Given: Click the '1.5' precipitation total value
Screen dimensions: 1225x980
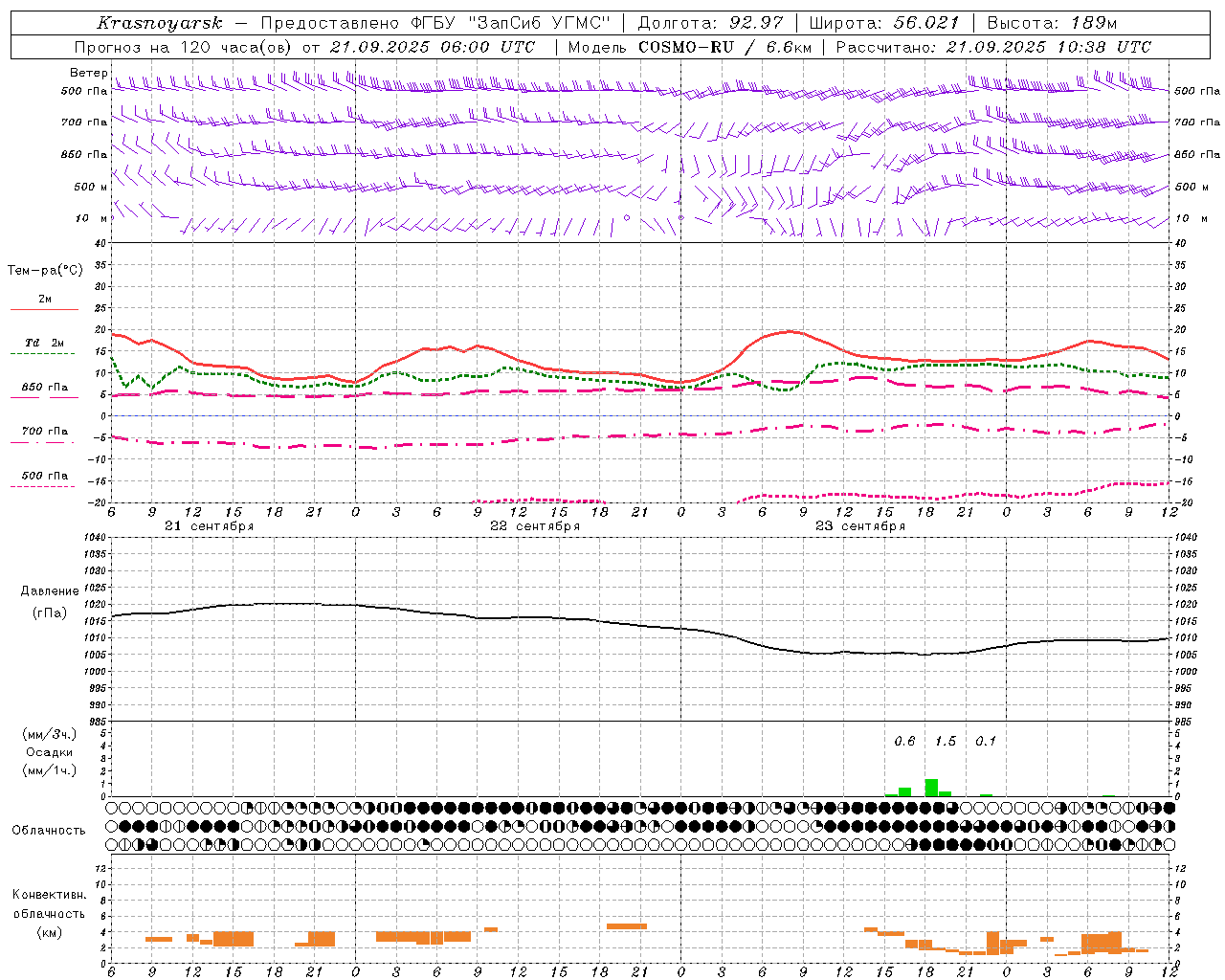Looking at the screenshot, I should [946, 741].
